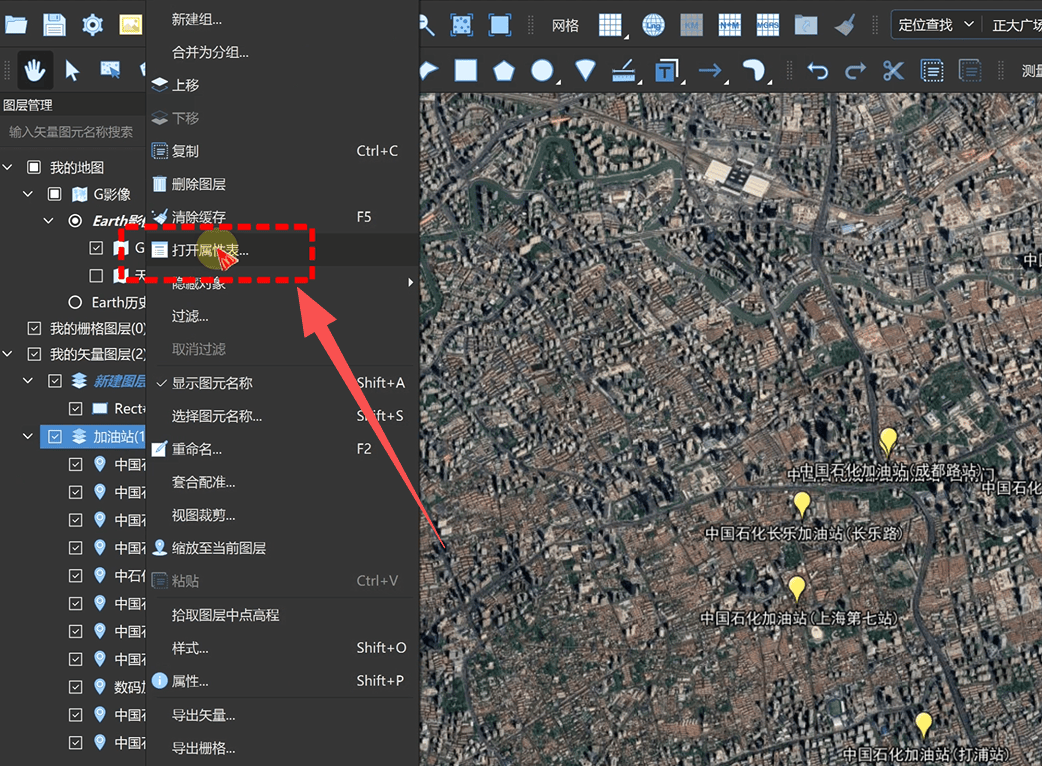Open dropdown arrow of grid table icon
1042x766 pixels.
(x=626, y=37)
